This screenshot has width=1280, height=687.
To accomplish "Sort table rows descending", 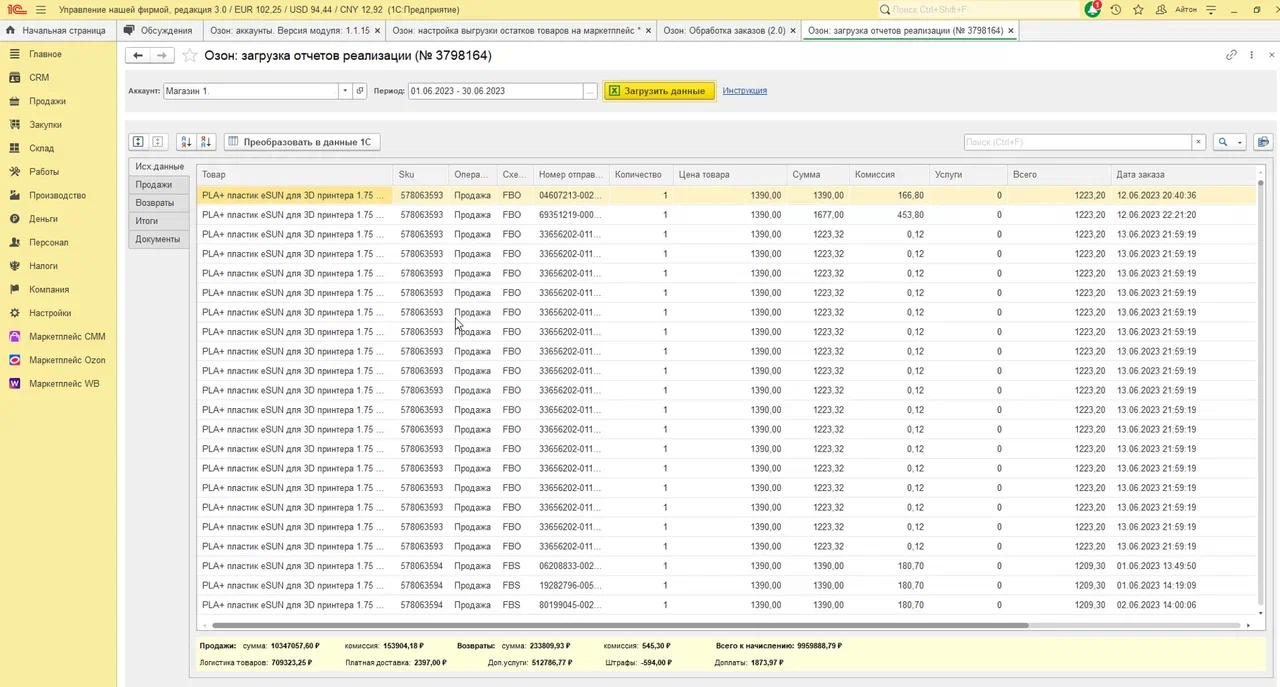I will (205, 142).
